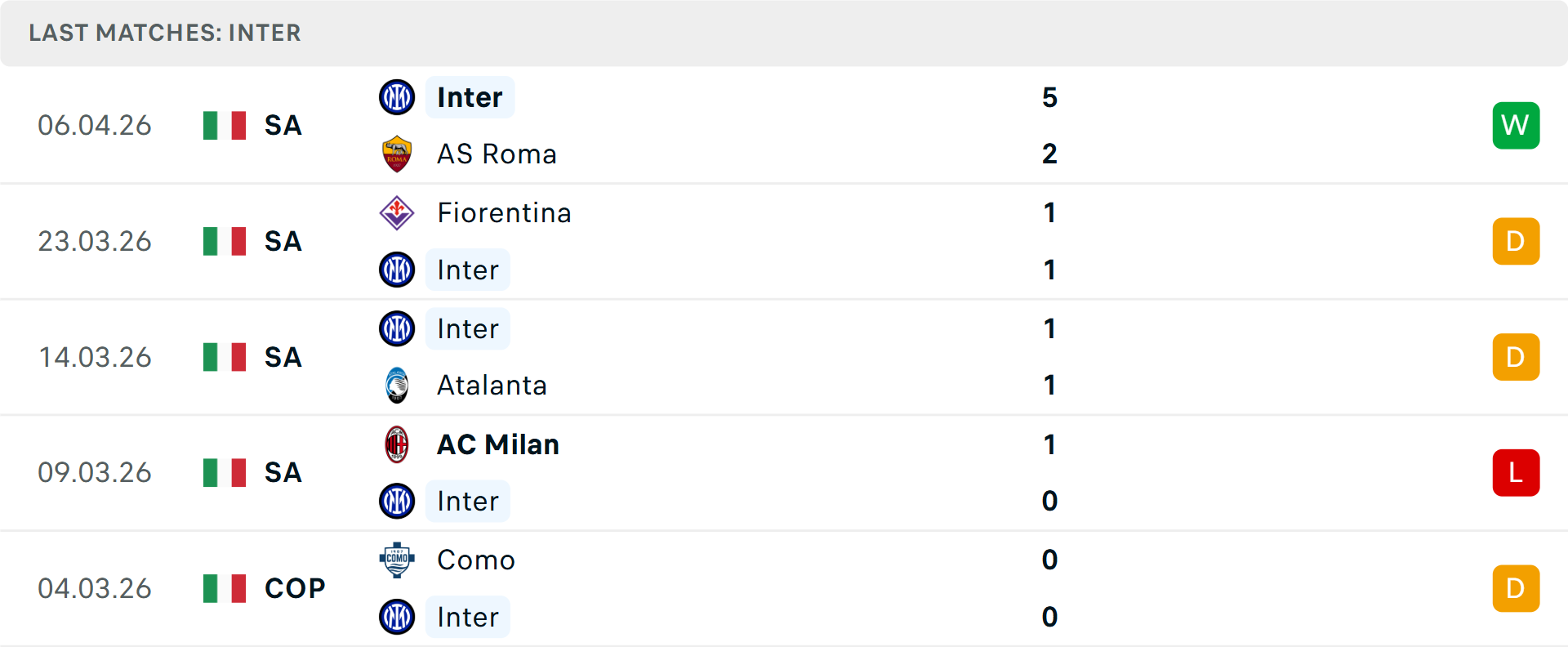Toggle the D badge on the Fiorentina draw
1568x647 pixels.
tap(1516, 241)
